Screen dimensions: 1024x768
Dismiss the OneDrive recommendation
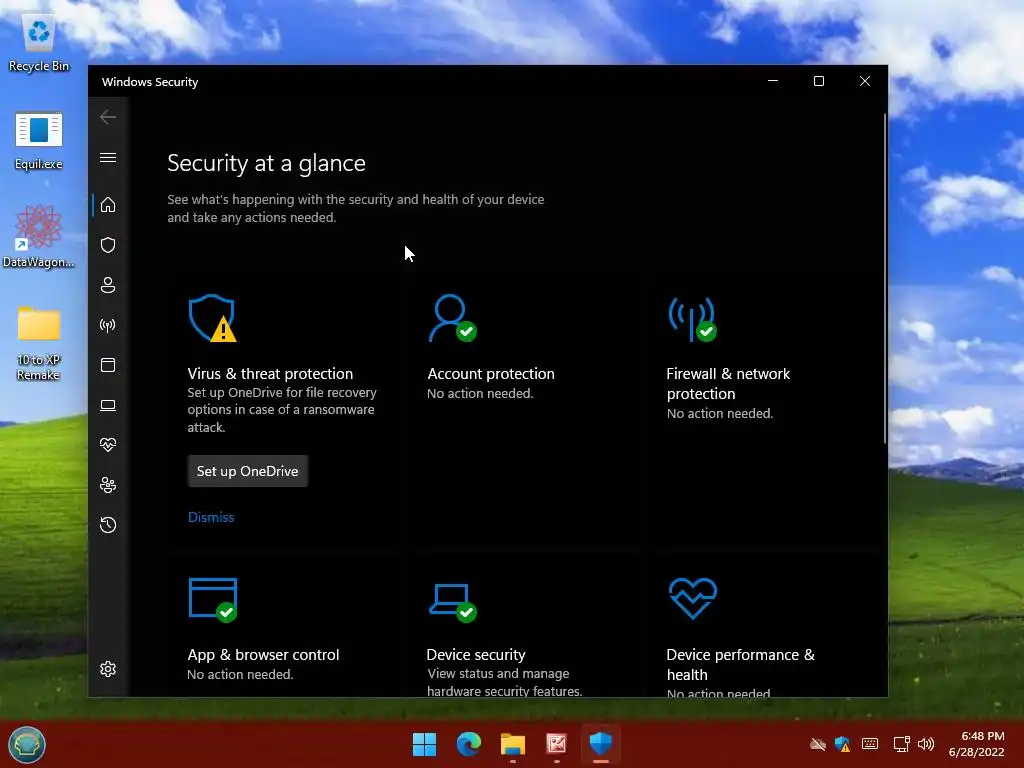pos(211,517)
